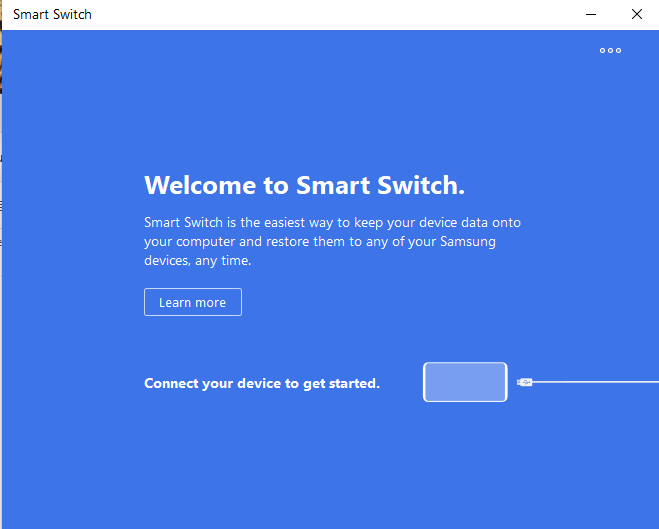This screenshot has width=659, height=529.
Task: Click the phone device placeholder graphic
Action: pos(465,382)
